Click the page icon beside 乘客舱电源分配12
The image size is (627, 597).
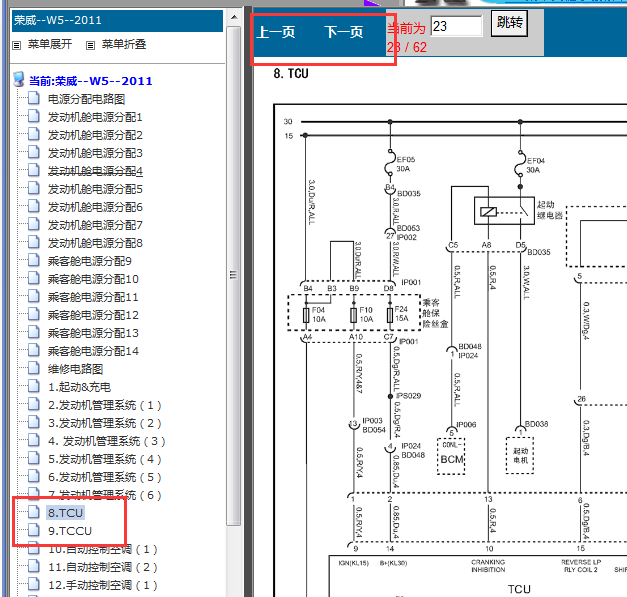pyautogui.click(x=34, y=314)
